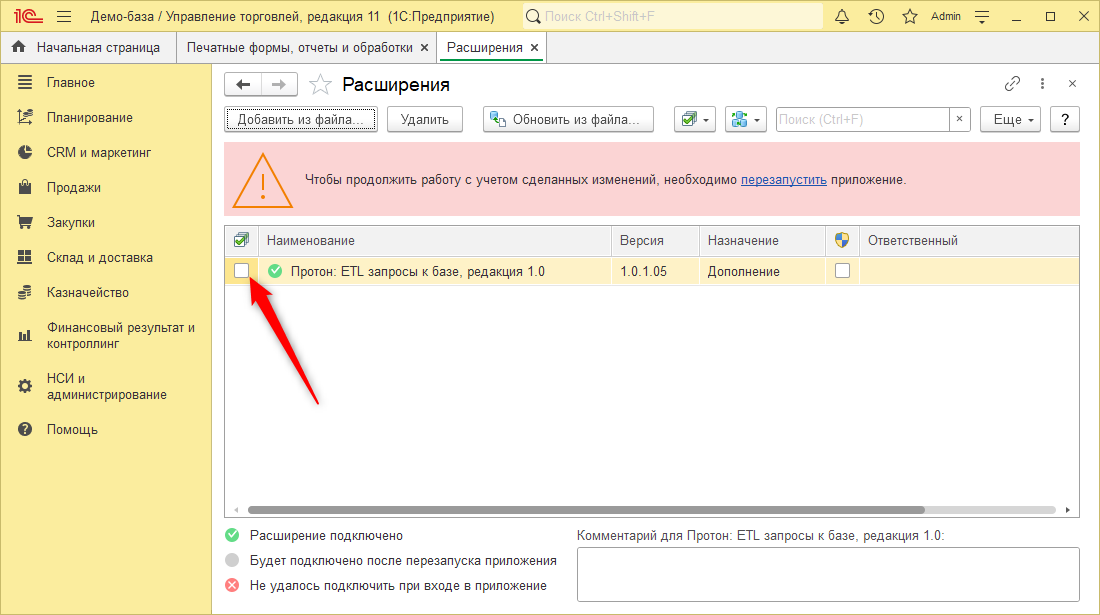
Task: Open CRM и маркетинг section
Action: click(99, 153)
